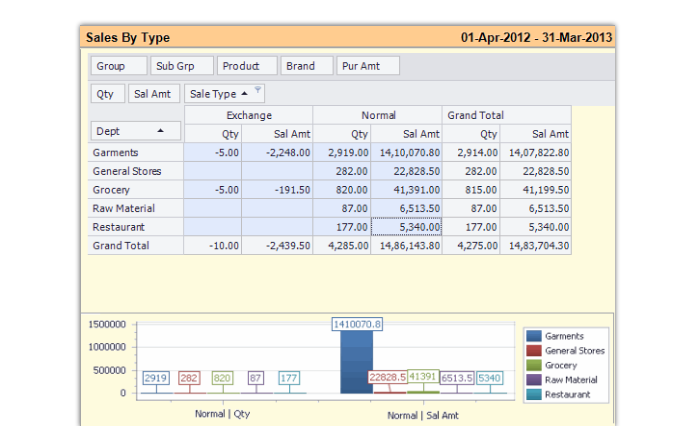
Task: Select the Sub Grp field header
Action: tap(182, 66)
